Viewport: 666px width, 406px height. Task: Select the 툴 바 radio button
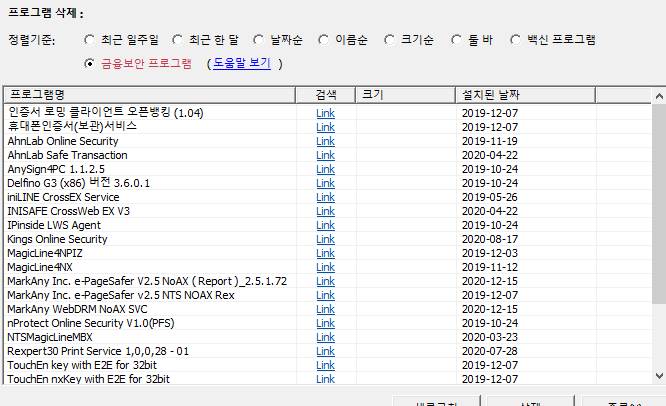(x=457, y=40)
